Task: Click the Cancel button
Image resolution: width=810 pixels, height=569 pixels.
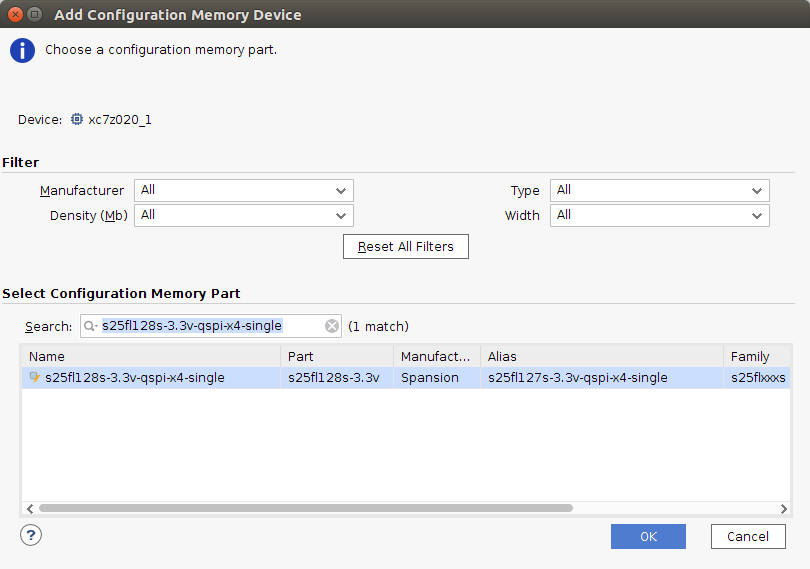Action: pos(748,536)
